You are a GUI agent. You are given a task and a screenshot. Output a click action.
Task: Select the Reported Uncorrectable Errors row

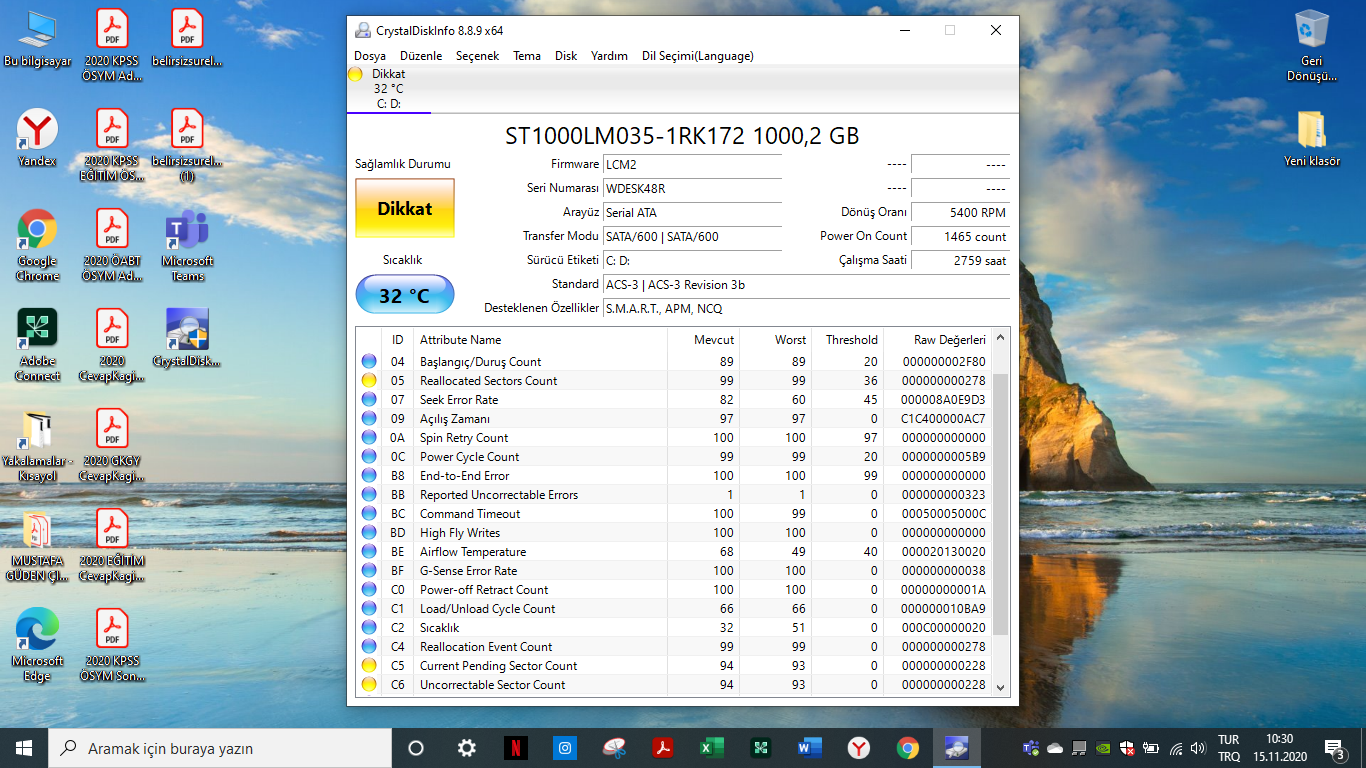pos(673,495)
